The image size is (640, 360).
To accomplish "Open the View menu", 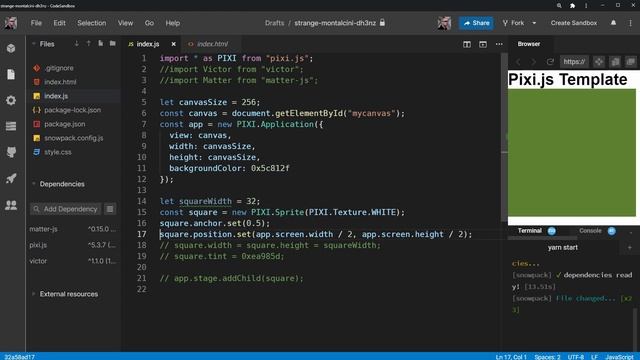I will [125, 23].
